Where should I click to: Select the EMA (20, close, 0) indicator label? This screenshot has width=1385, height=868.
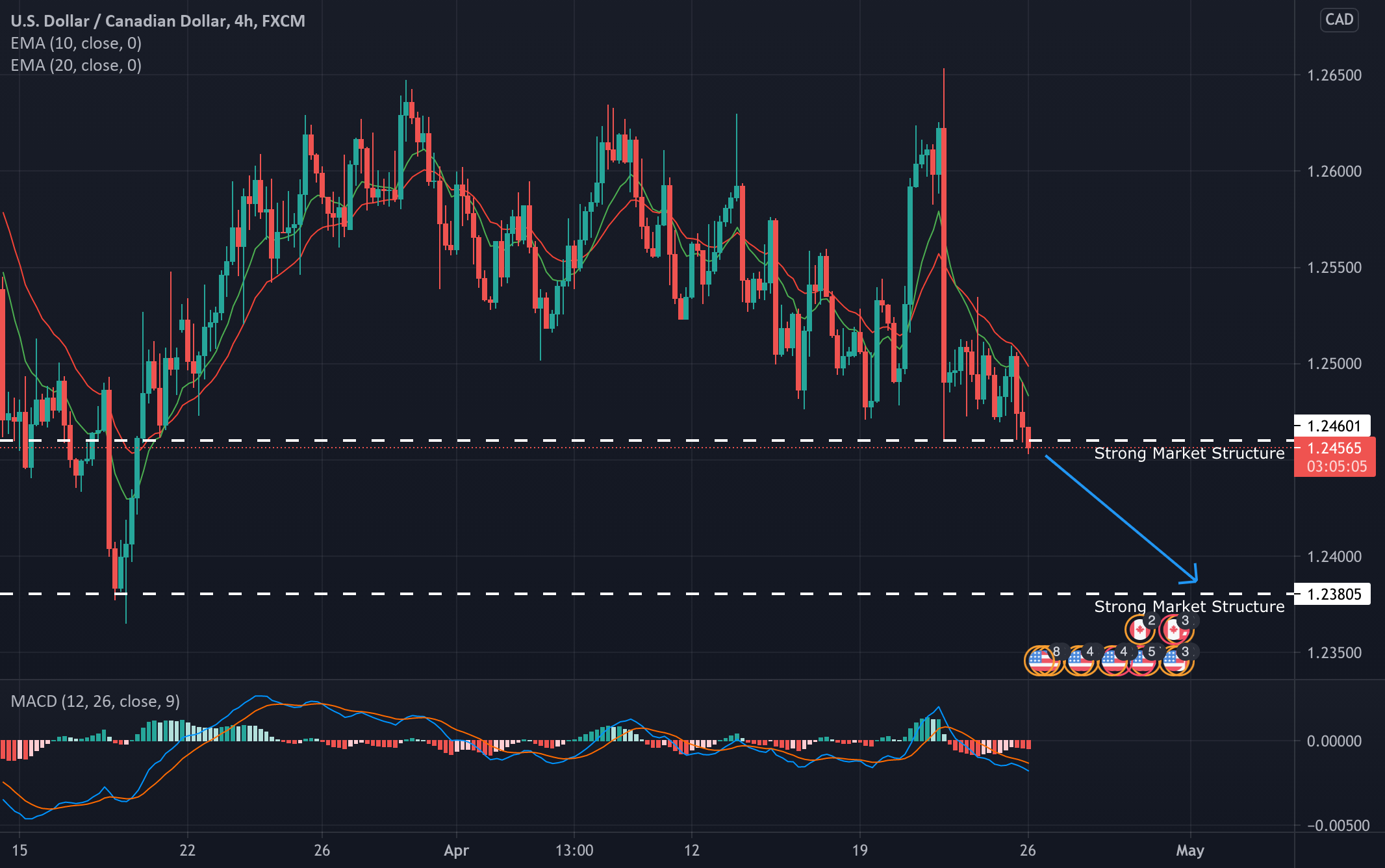(x=76, y=65)
